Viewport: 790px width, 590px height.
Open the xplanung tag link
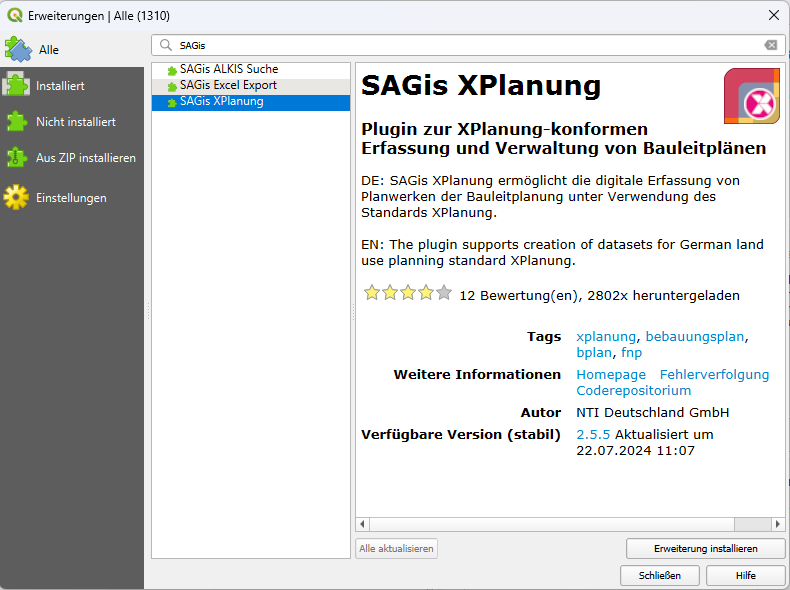click(x=606, y=337)
